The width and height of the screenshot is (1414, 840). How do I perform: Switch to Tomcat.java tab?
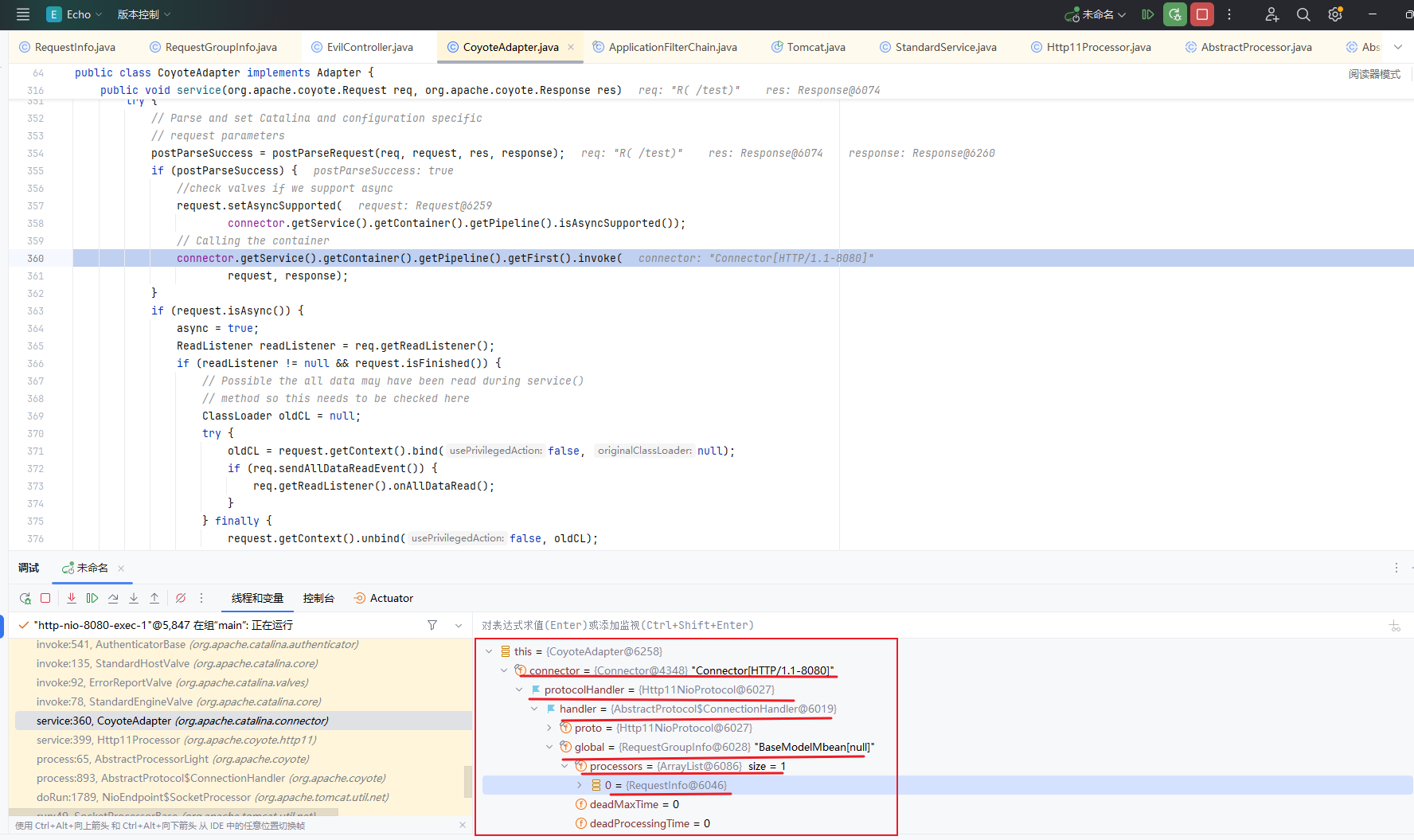[x=809, y=47]
